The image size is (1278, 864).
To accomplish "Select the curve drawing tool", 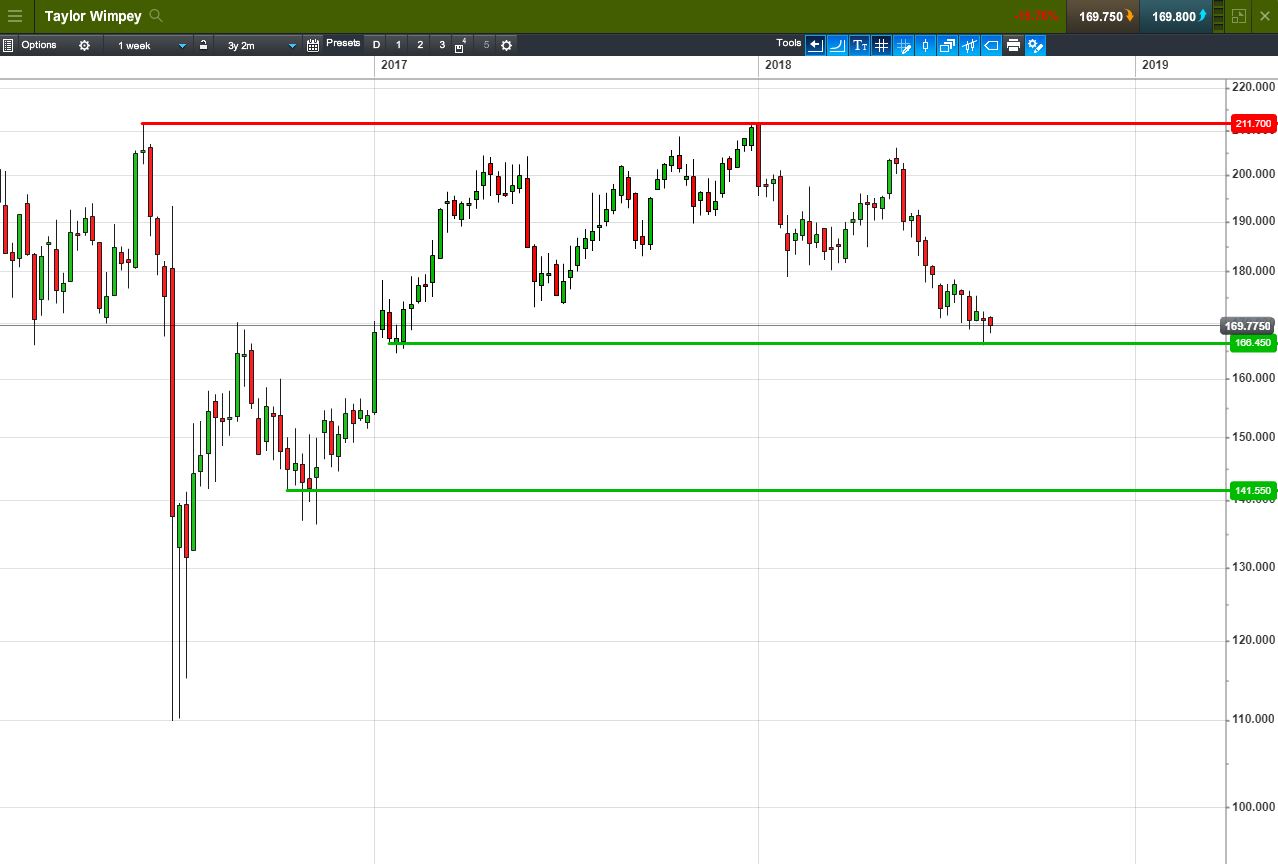I will [837, 45].
